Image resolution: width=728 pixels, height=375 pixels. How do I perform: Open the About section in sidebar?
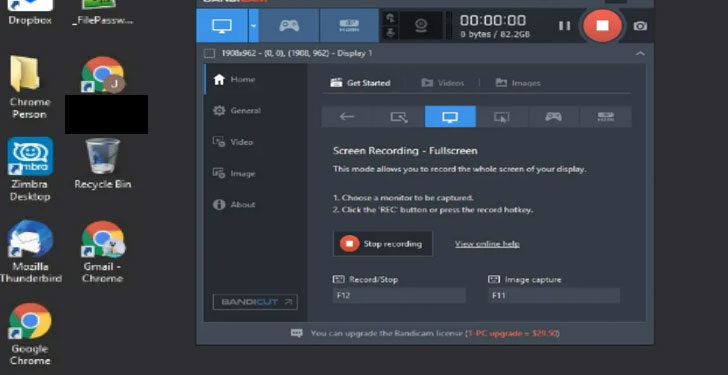point(234,205)
